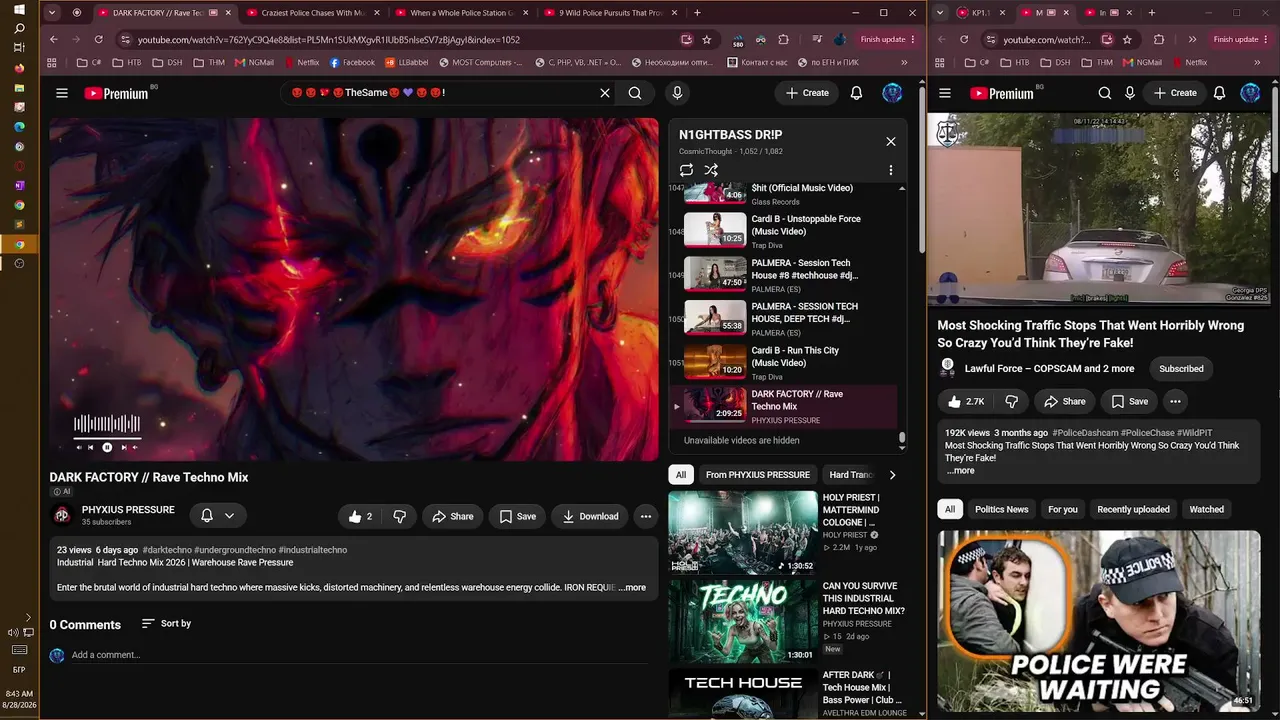The image size is (1280, 720).
Task: Play PALMERA Session Tech House #8 from playlist
Action: point(790,275)
